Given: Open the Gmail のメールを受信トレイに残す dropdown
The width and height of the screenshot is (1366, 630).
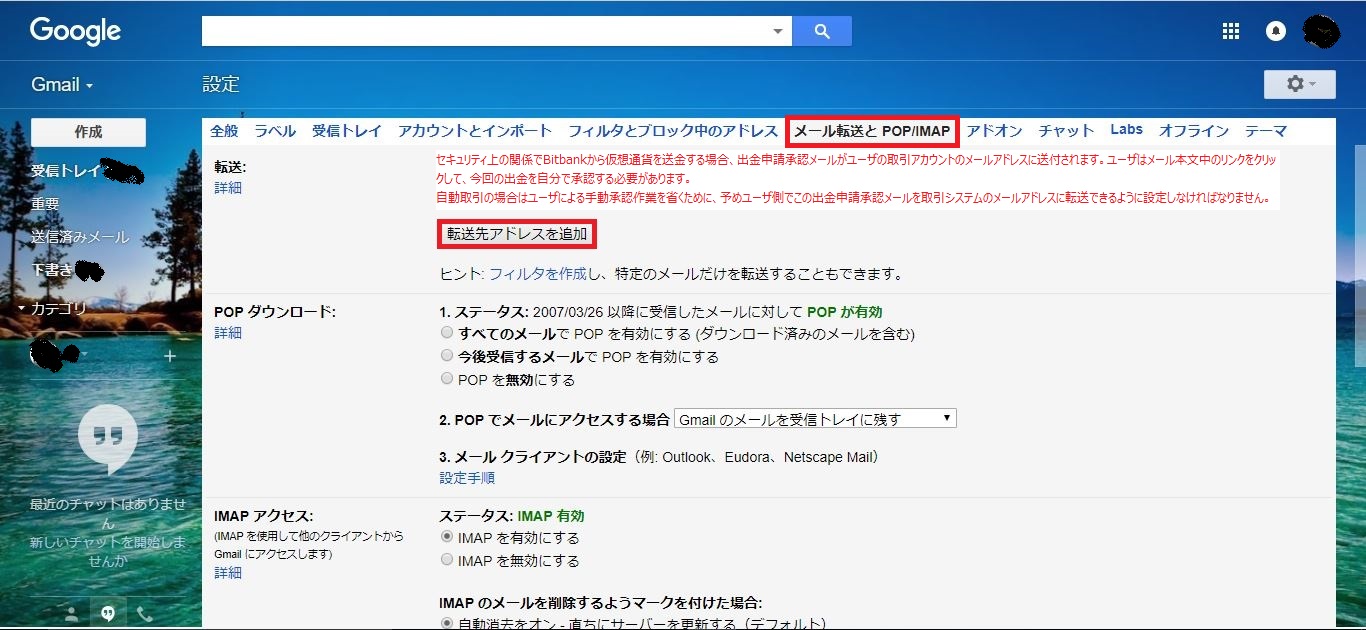Looking at the screenshot, I should [x=815, y=418].
